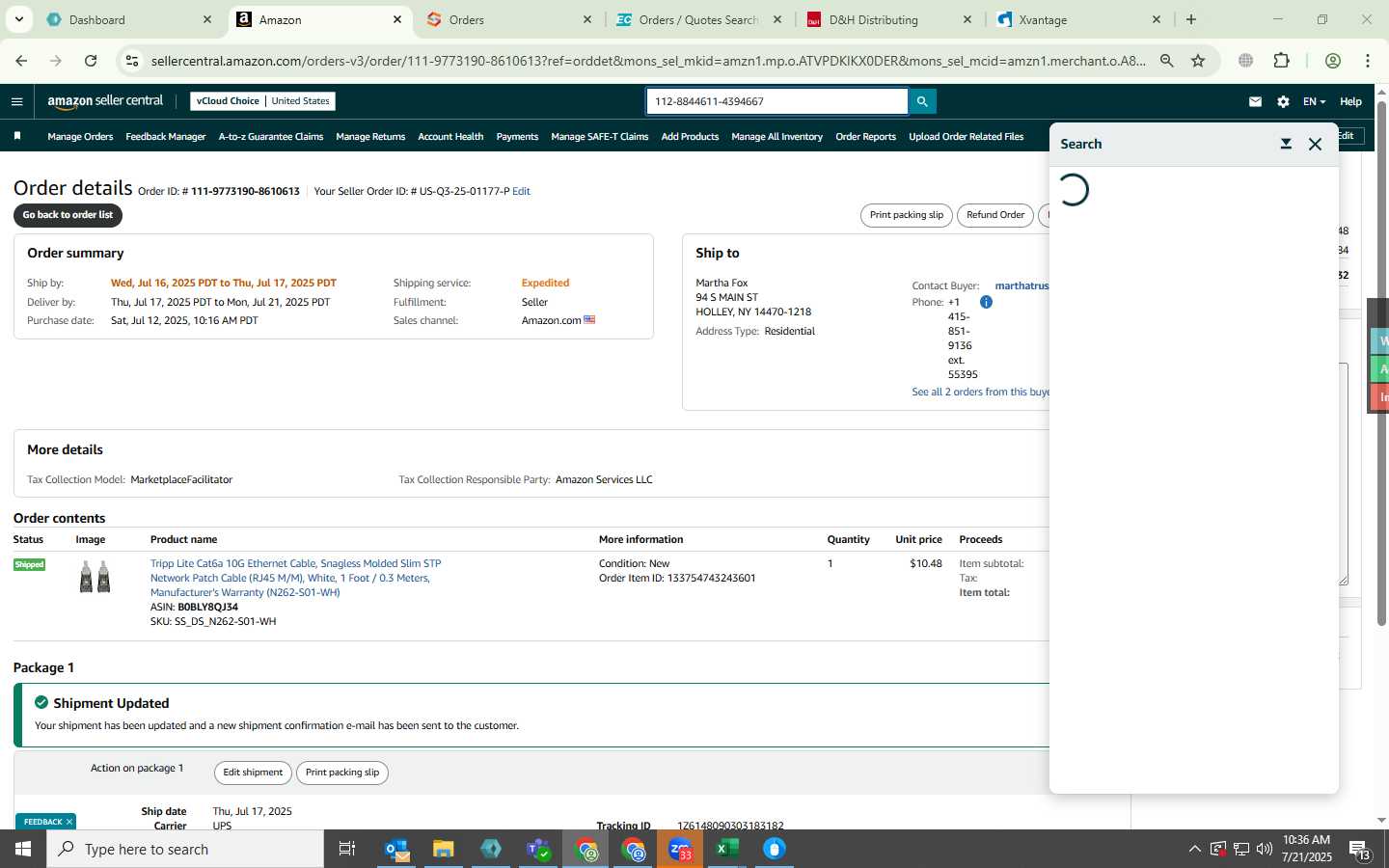Click Help in the header
Image resolution: width=1389 pixels, height=868 pixels.
[1350, 101]
